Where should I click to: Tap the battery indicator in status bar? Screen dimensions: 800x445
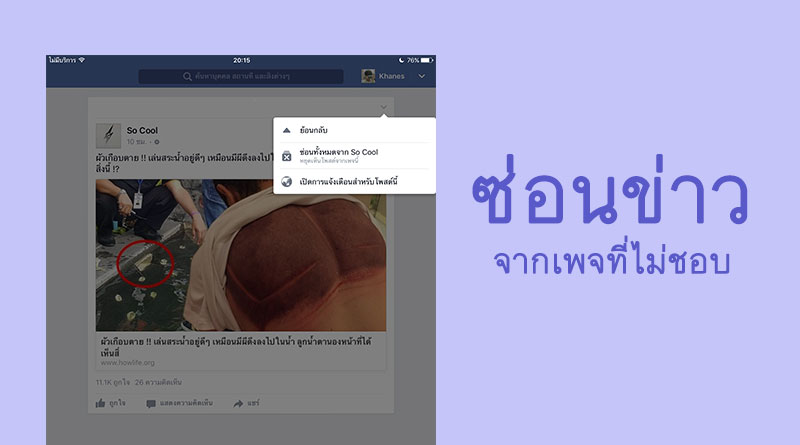[x=427, y=60]
